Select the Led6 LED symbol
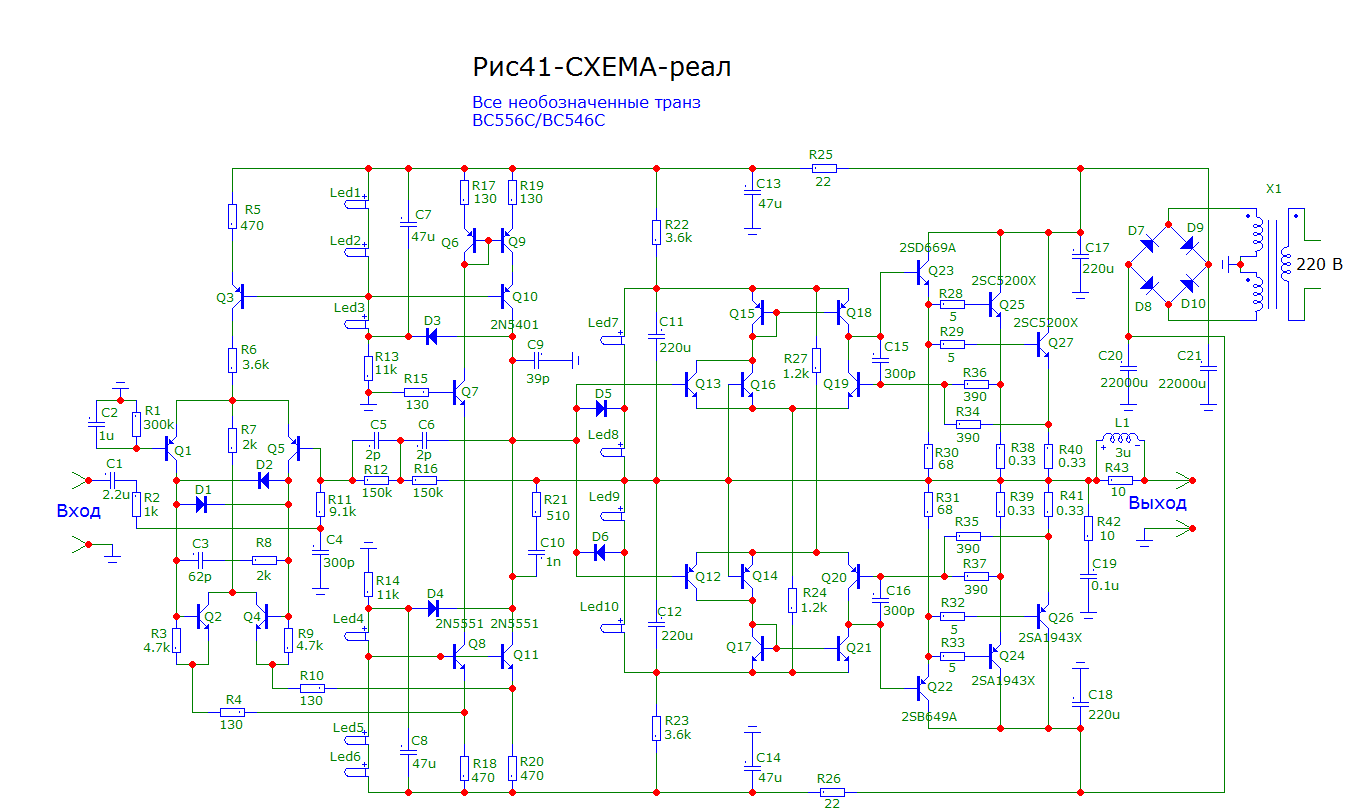The height and width of the screenshot is (811, 1346). (357, 771)
